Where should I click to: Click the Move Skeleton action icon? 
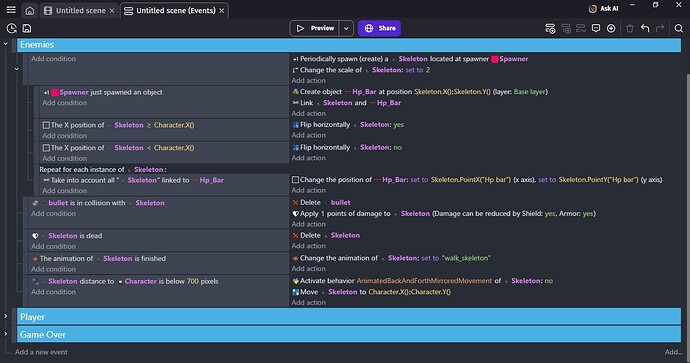pos(296,292)
